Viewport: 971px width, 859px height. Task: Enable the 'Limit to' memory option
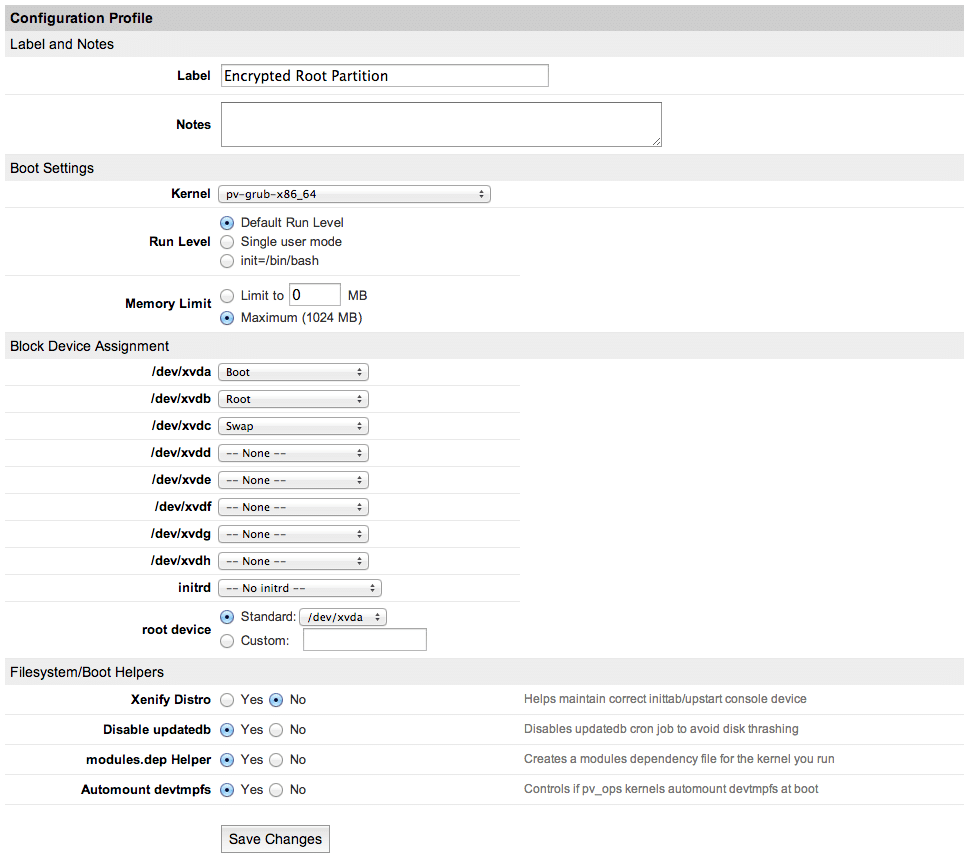tap(227, 296)
